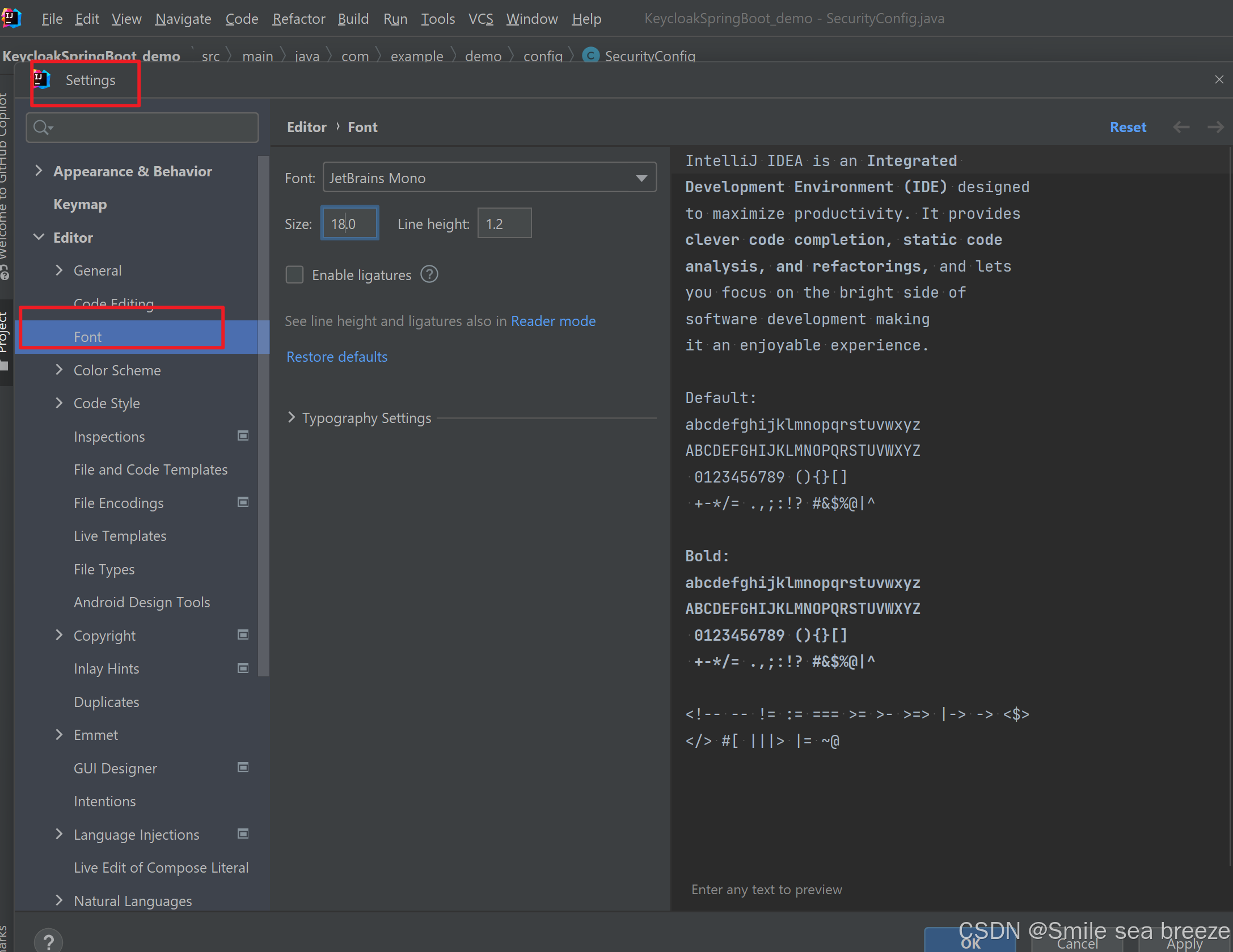Screen dimensions: 1233x952
Task: Click the Inspections project-level settings icon
Action: [x=243, y=435]
